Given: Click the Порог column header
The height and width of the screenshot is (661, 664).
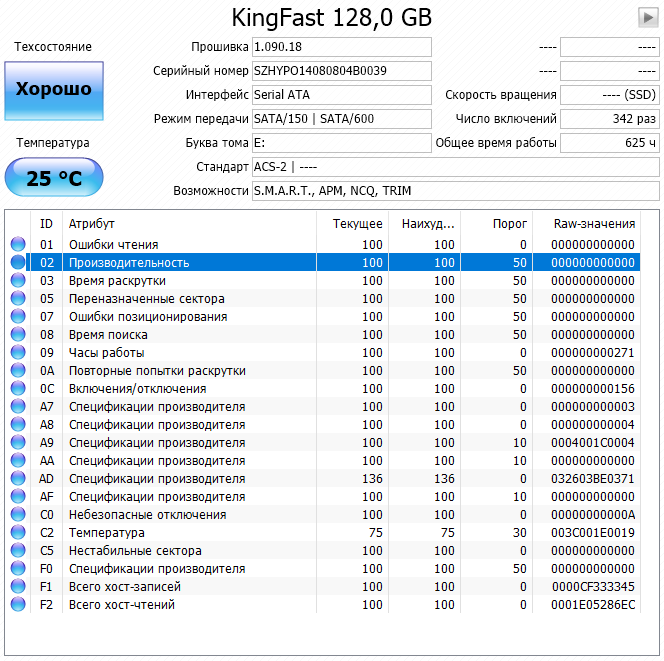Looking at the screenshot, I should pos(496,224).
